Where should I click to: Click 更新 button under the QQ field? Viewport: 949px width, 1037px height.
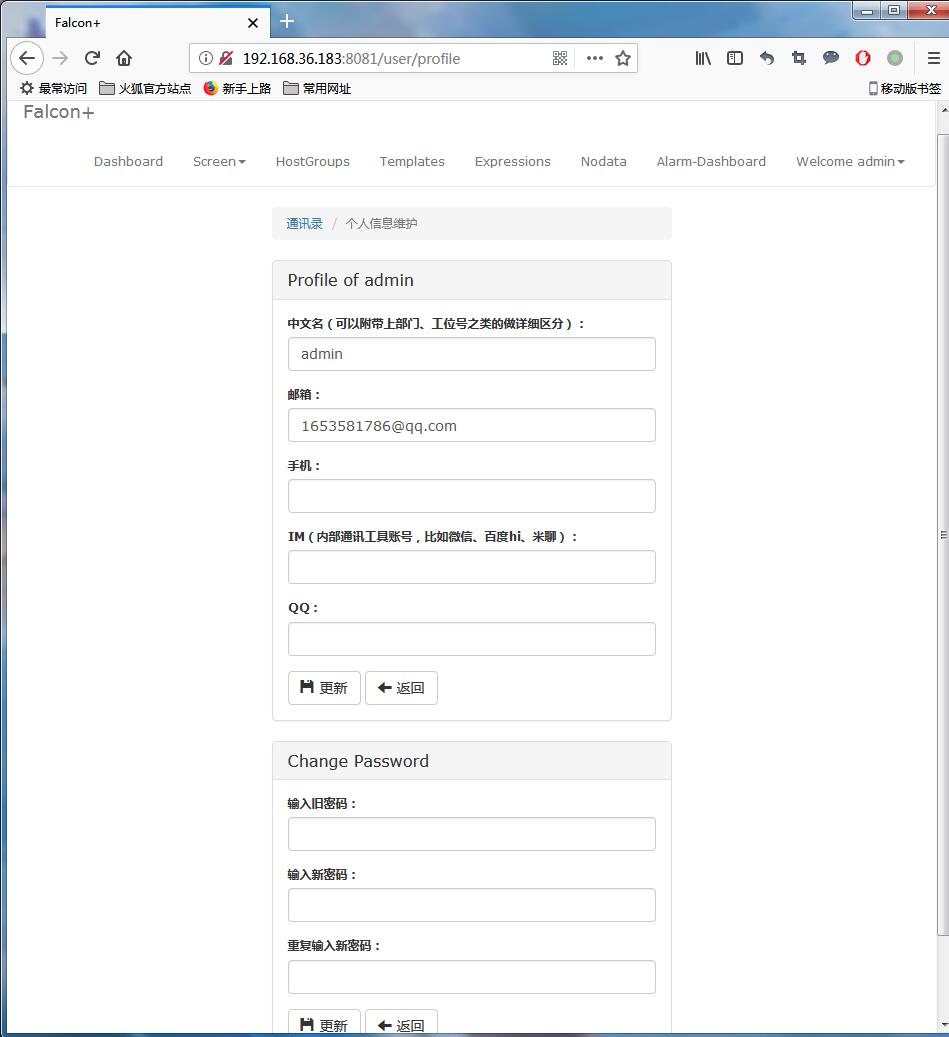click(x=324, y=688)
